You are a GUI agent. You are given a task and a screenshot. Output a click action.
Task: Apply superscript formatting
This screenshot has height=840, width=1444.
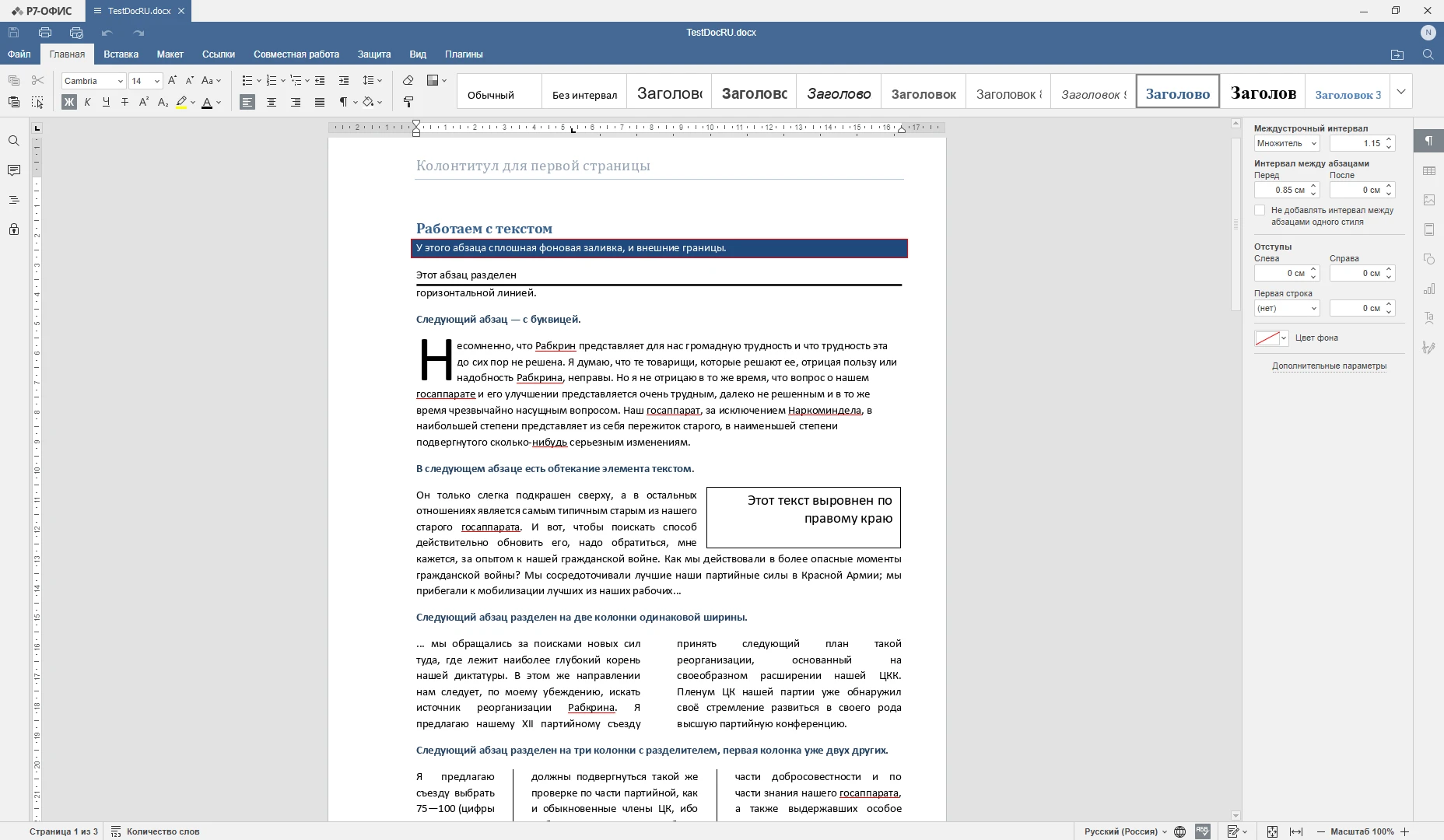144,102
